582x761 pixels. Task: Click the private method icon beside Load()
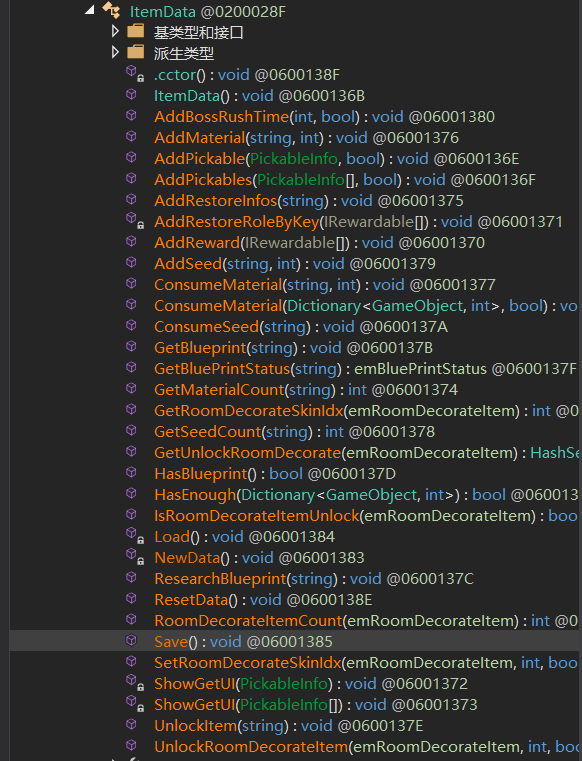[134, 536]
